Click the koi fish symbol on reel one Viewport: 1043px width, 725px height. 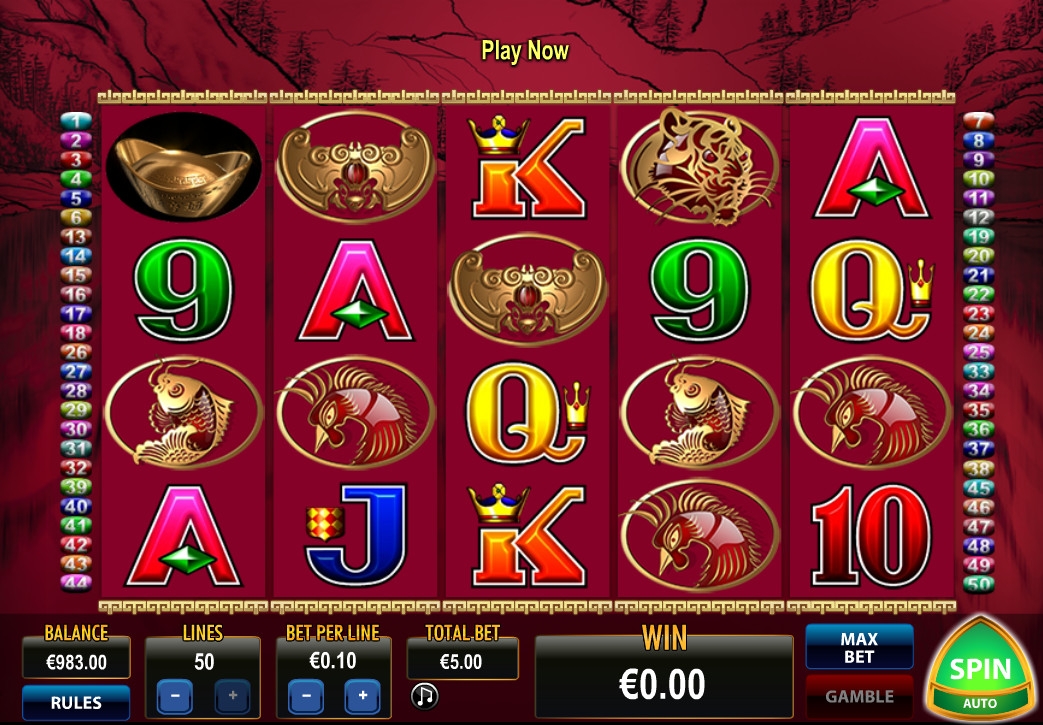click(x=184, y=412)
